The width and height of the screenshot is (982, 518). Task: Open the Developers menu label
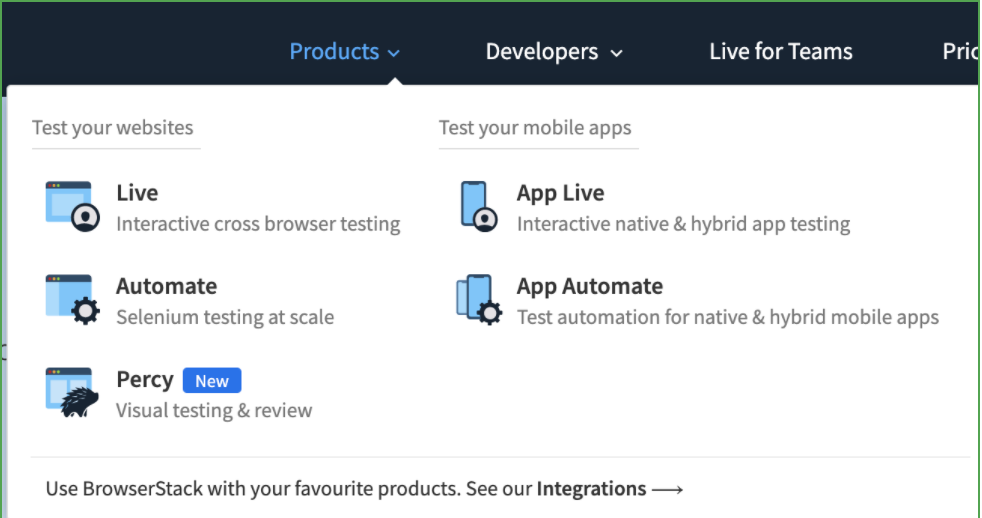pyautogui.click(x=541, y=52)
